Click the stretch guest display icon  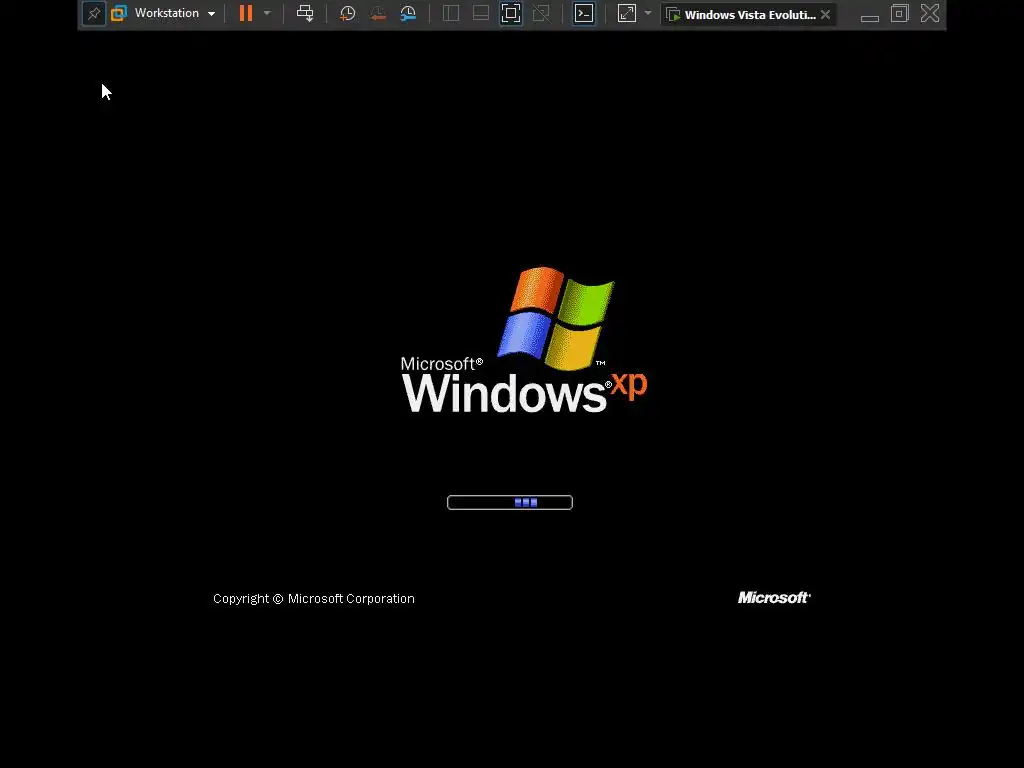[627, 13]
